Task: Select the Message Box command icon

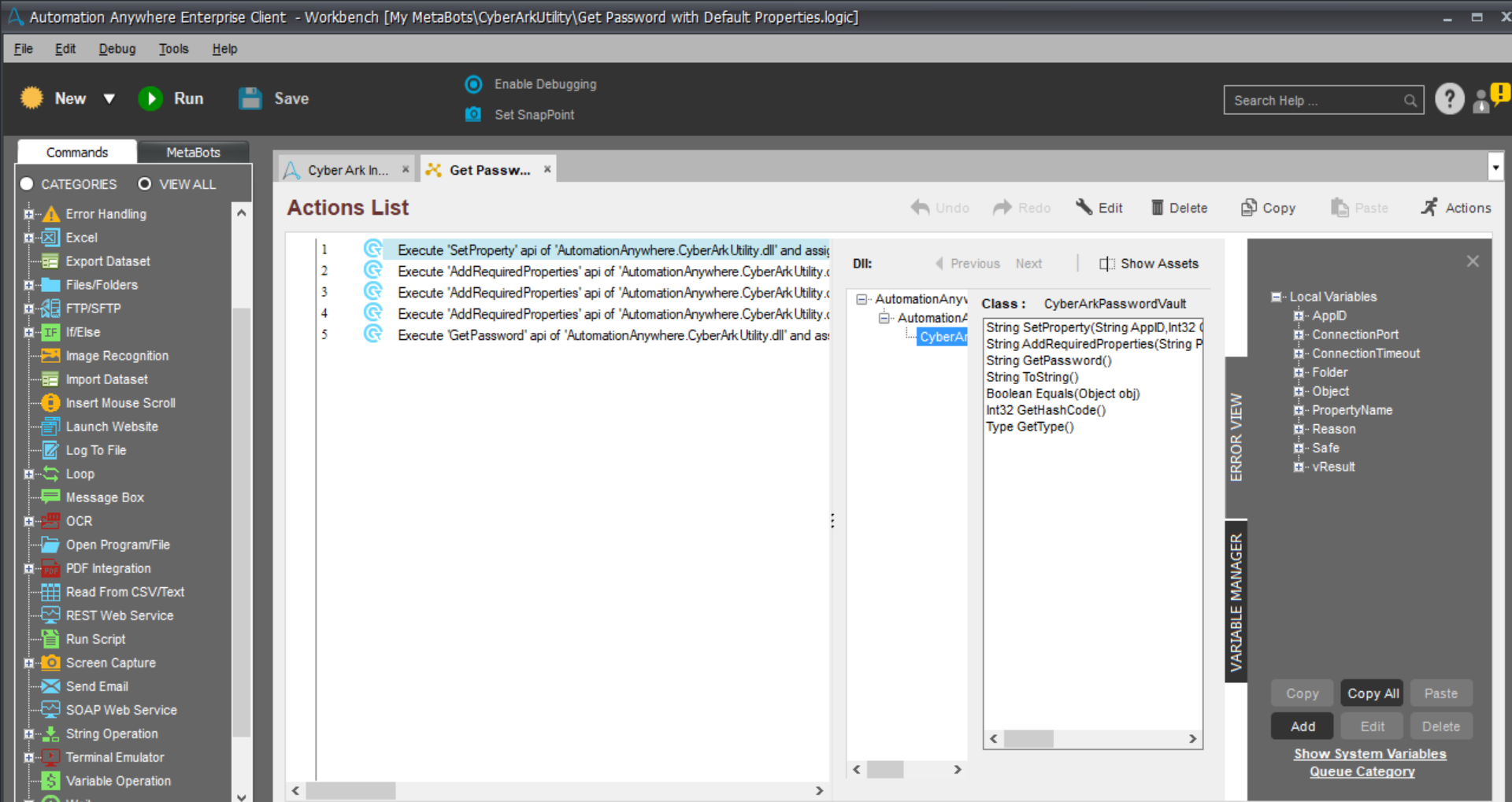Action: click(50, 497)
